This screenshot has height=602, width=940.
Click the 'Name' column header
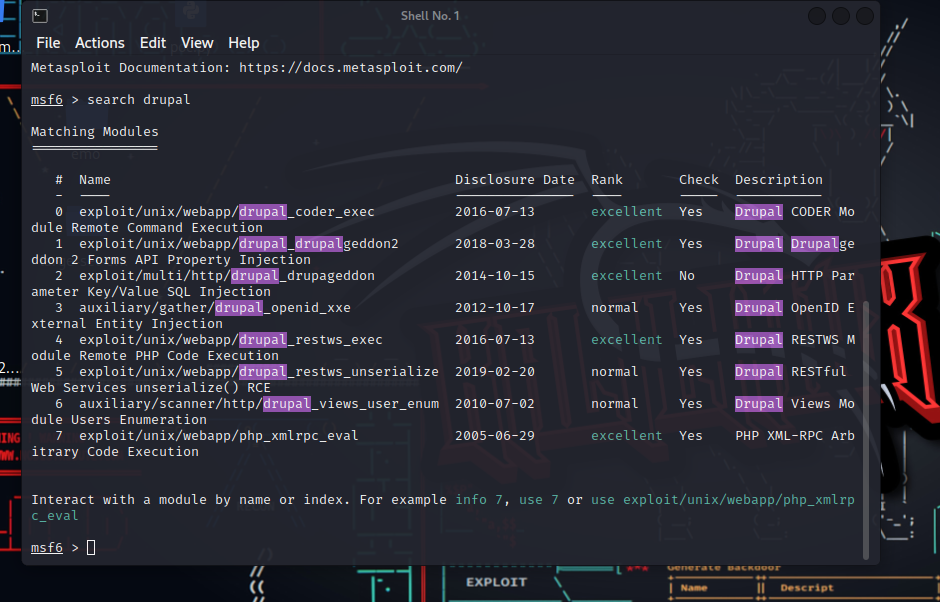95,180
